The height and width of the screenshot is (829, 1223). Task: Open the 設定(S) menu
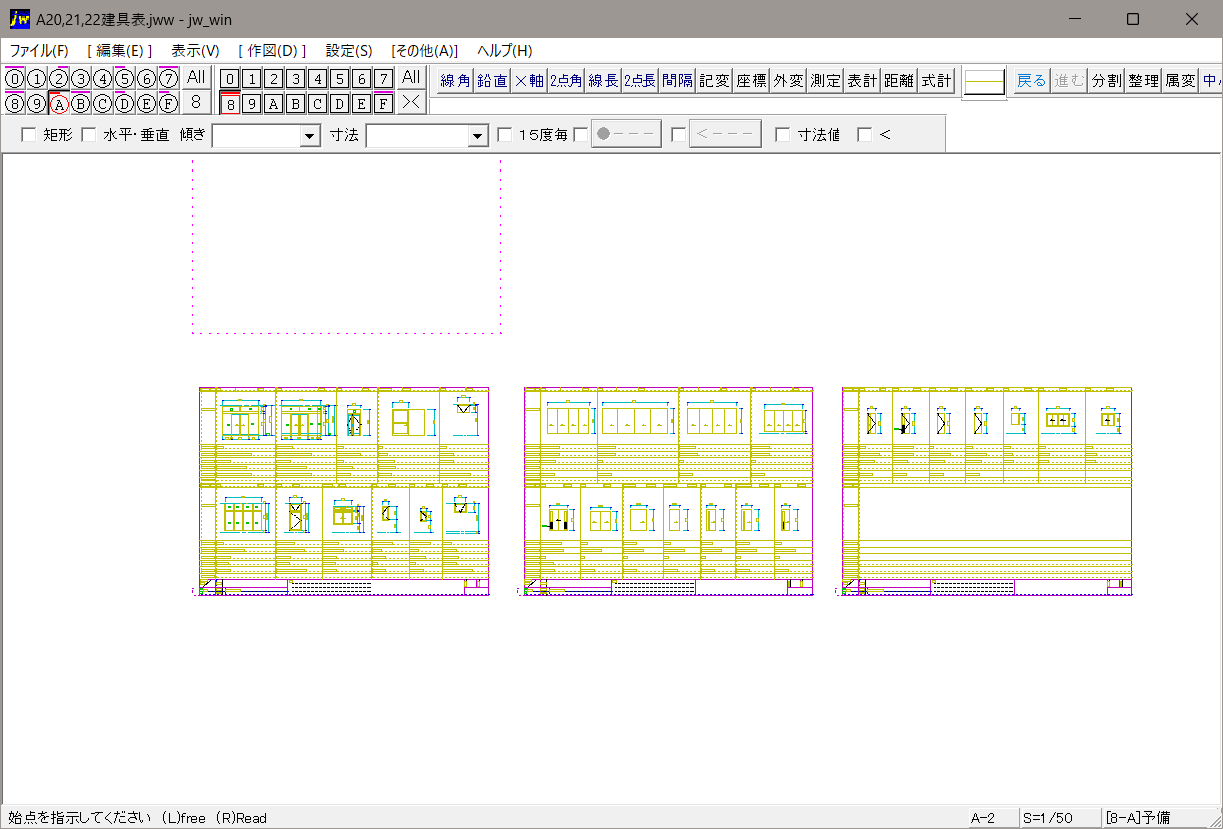tap(348, 51)
